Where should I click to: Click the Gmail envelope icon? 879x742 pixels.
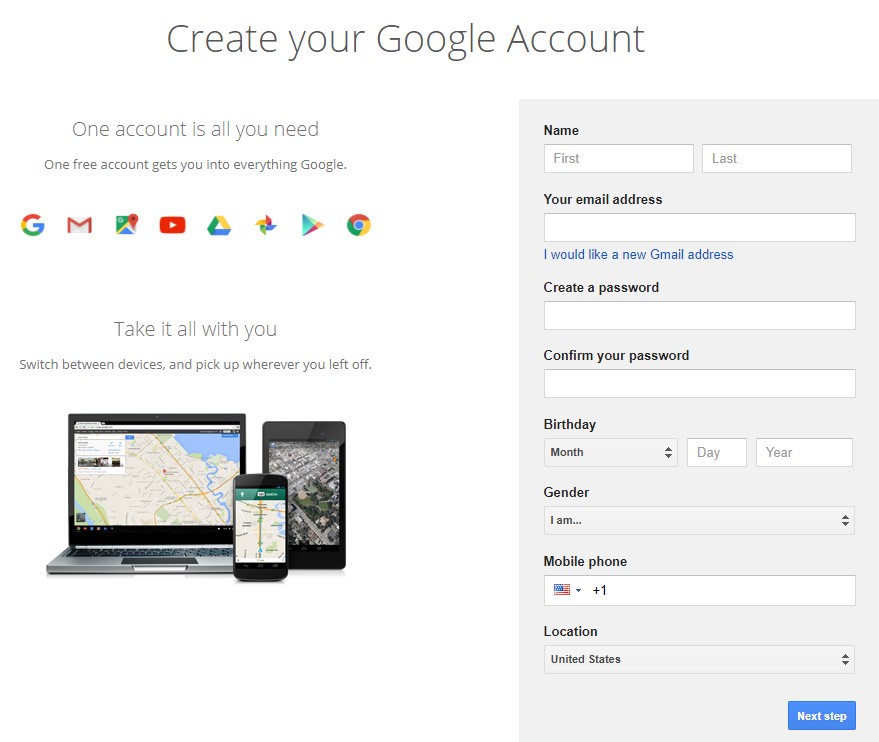80,225
